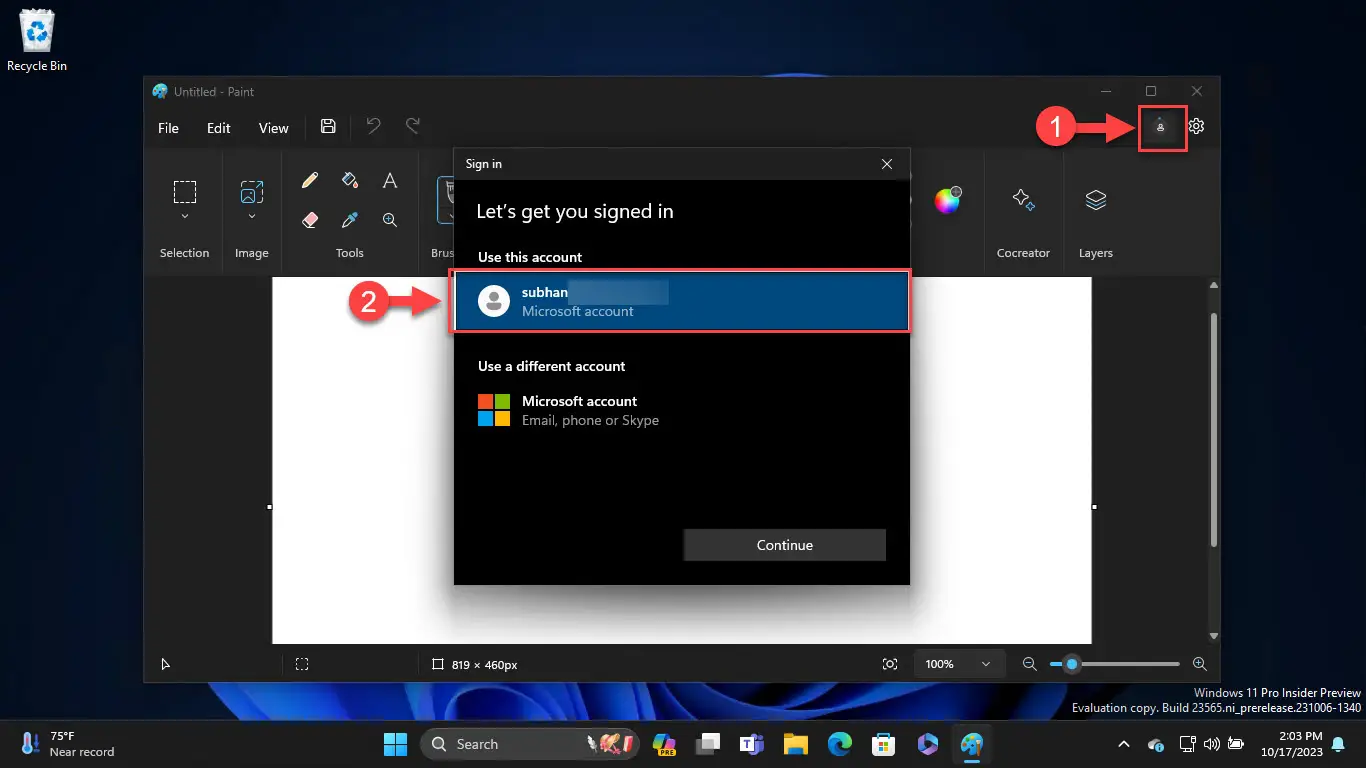
Task: Click the Save icon in Paint
Action: [328, 127]
